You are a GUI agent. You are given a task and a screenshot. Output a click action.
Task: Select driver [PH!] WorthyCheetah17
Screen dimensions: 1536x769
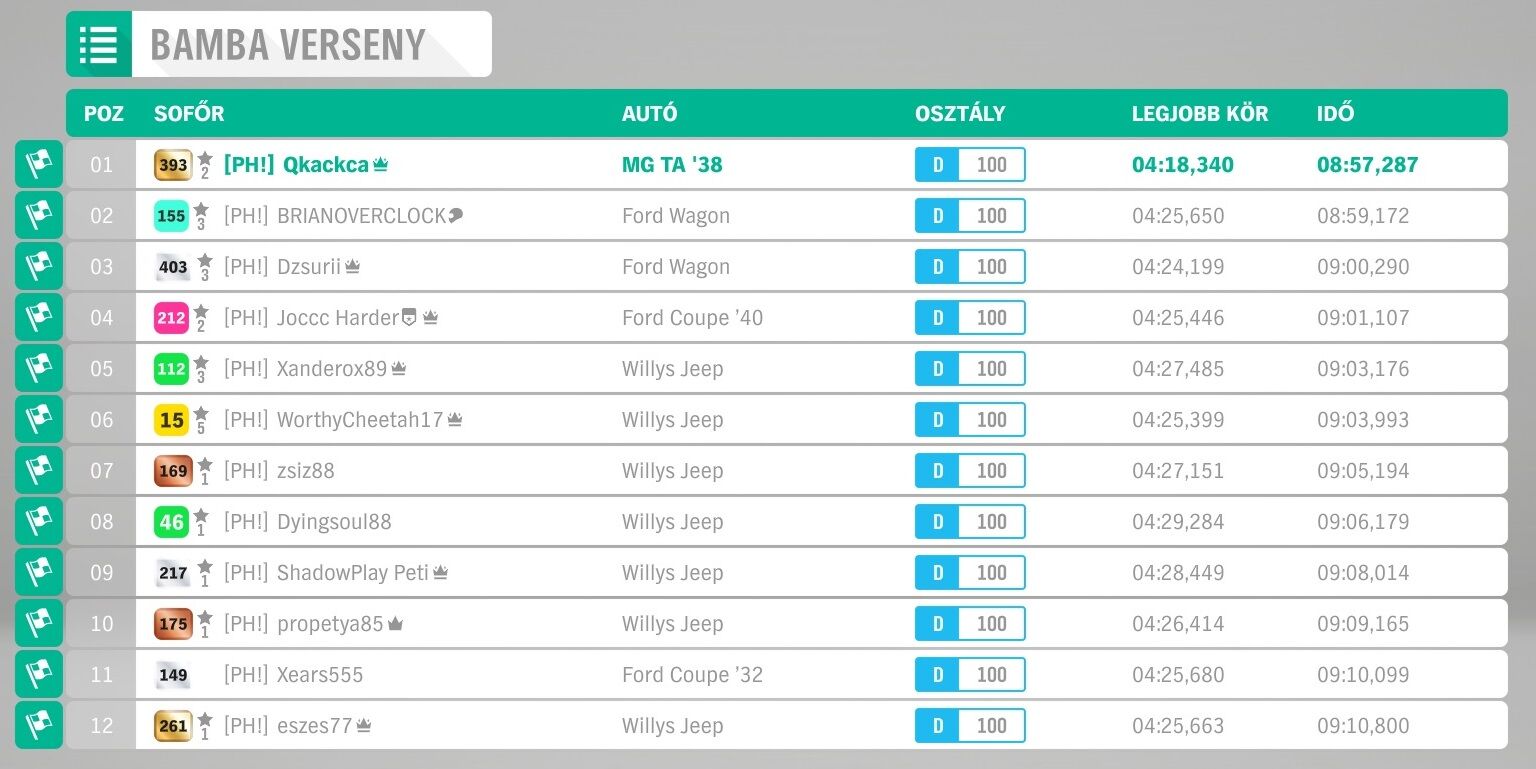click(333, 420)
